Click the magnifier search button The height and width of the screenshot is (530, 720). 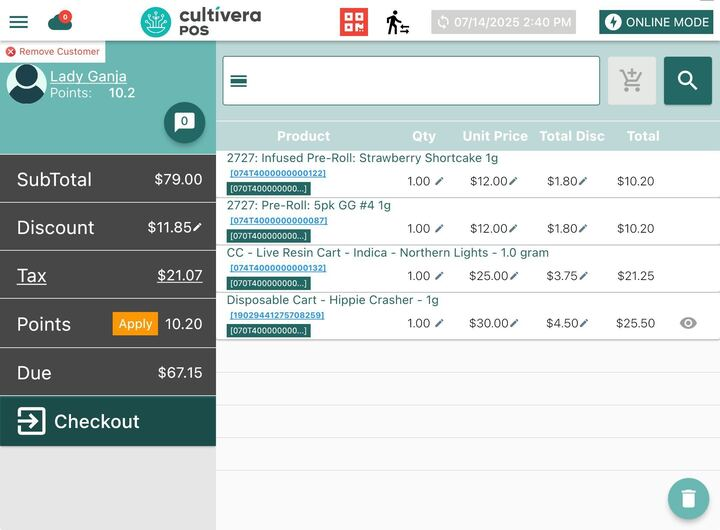click(x=687, y=80)
